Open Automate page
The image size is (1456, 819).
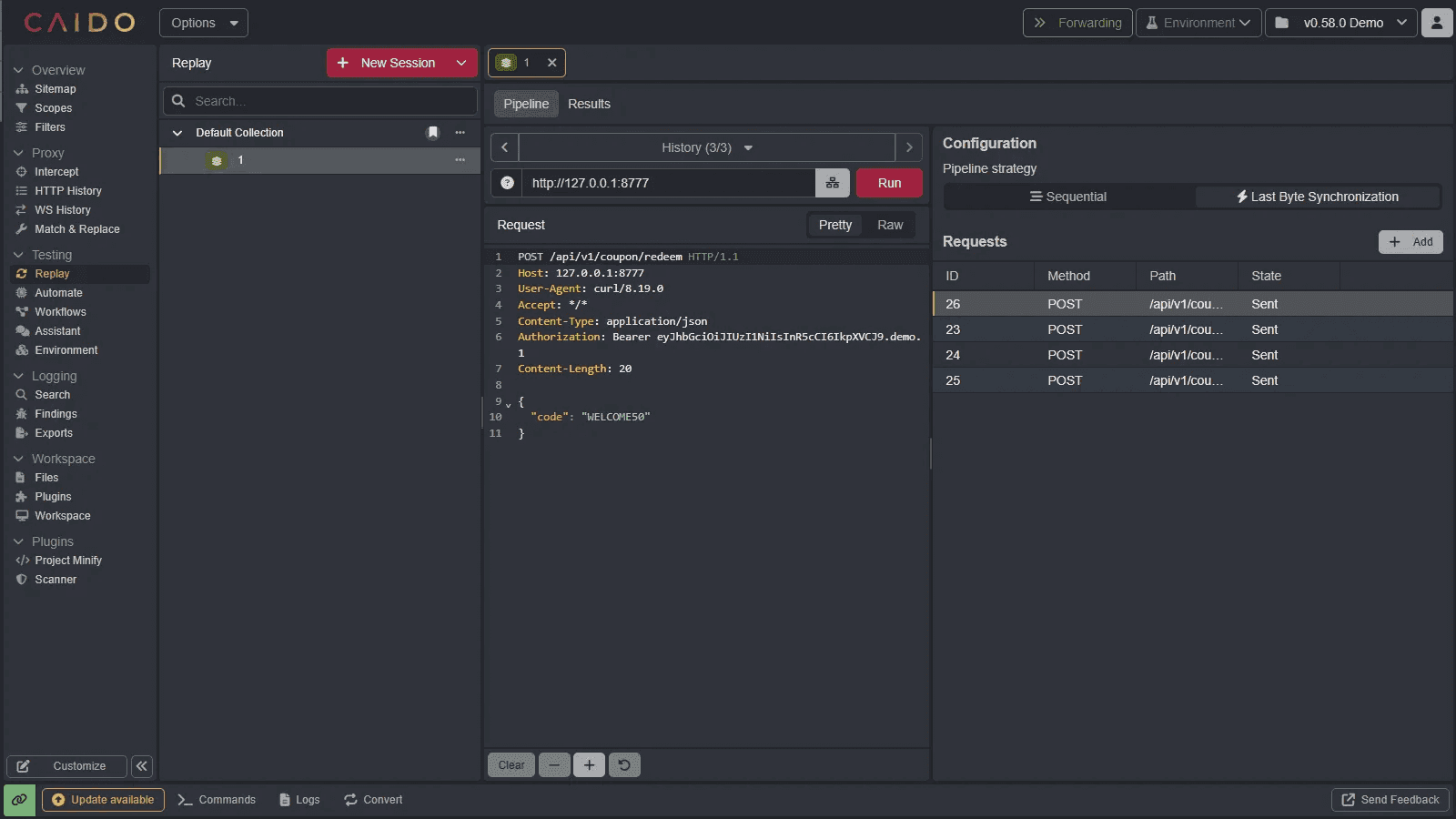(58, 293)
